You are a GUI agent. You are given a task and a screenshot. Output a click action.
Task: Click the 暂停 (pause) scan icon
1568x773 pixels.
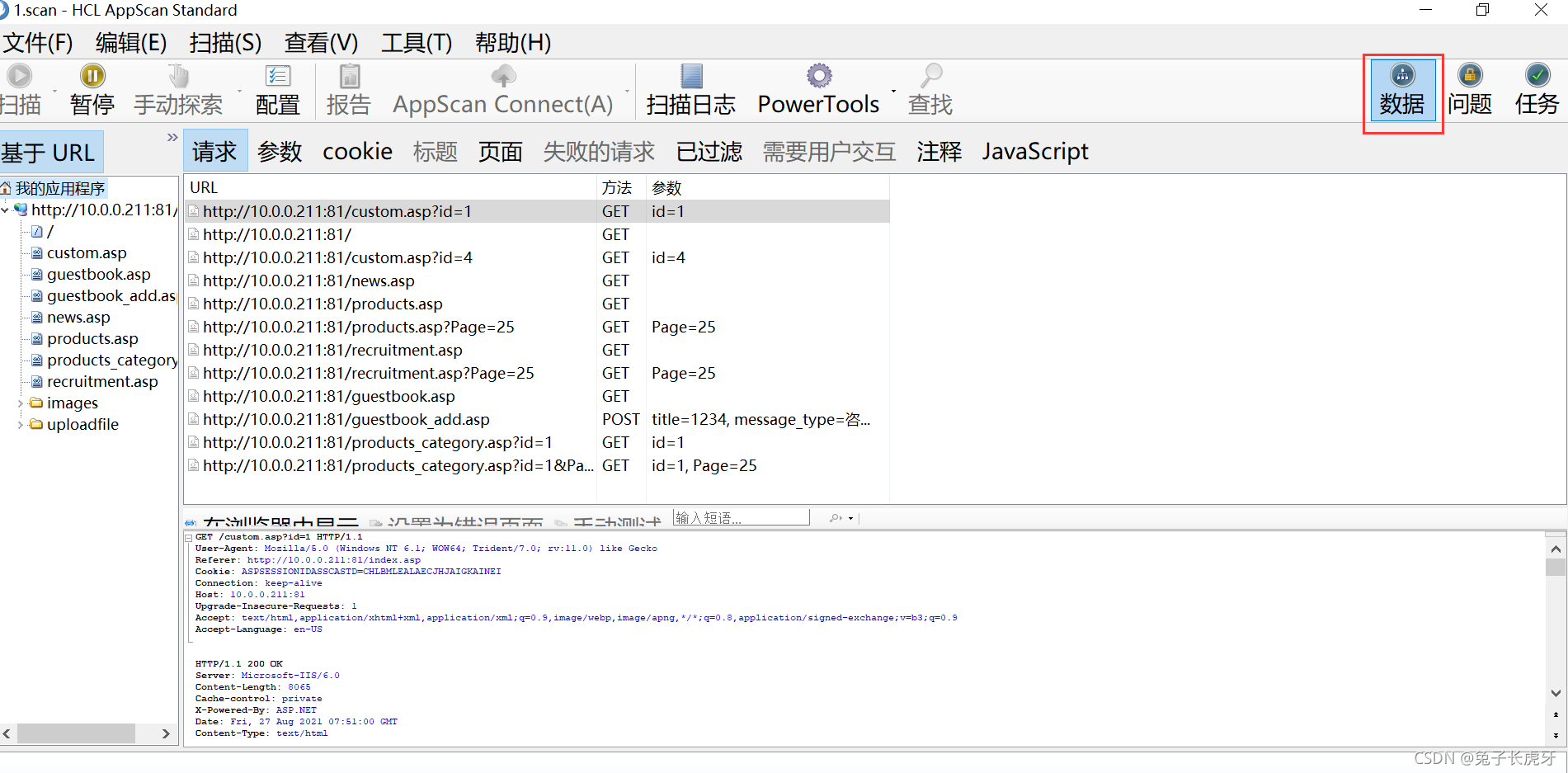click(92, 76)
